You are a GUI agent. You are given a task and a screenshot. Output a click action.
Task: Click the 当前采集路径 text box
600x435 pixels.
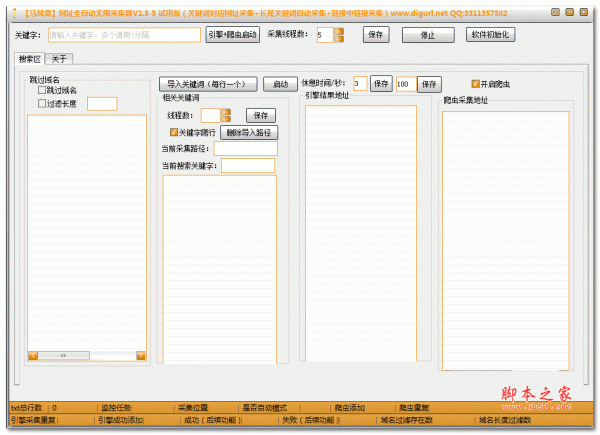pos(245,149)
